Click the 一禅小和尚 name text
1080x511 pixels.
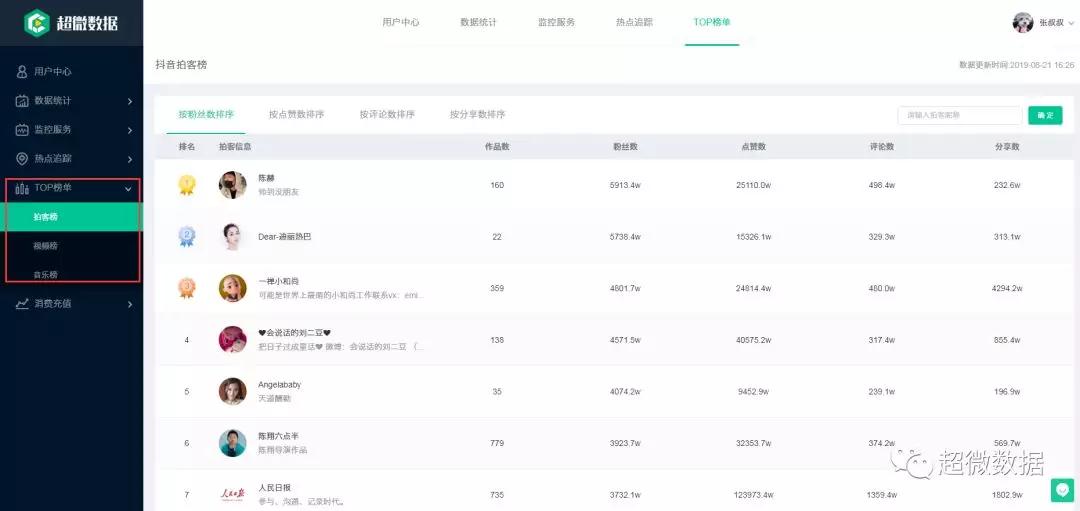(x=279, y=281)
